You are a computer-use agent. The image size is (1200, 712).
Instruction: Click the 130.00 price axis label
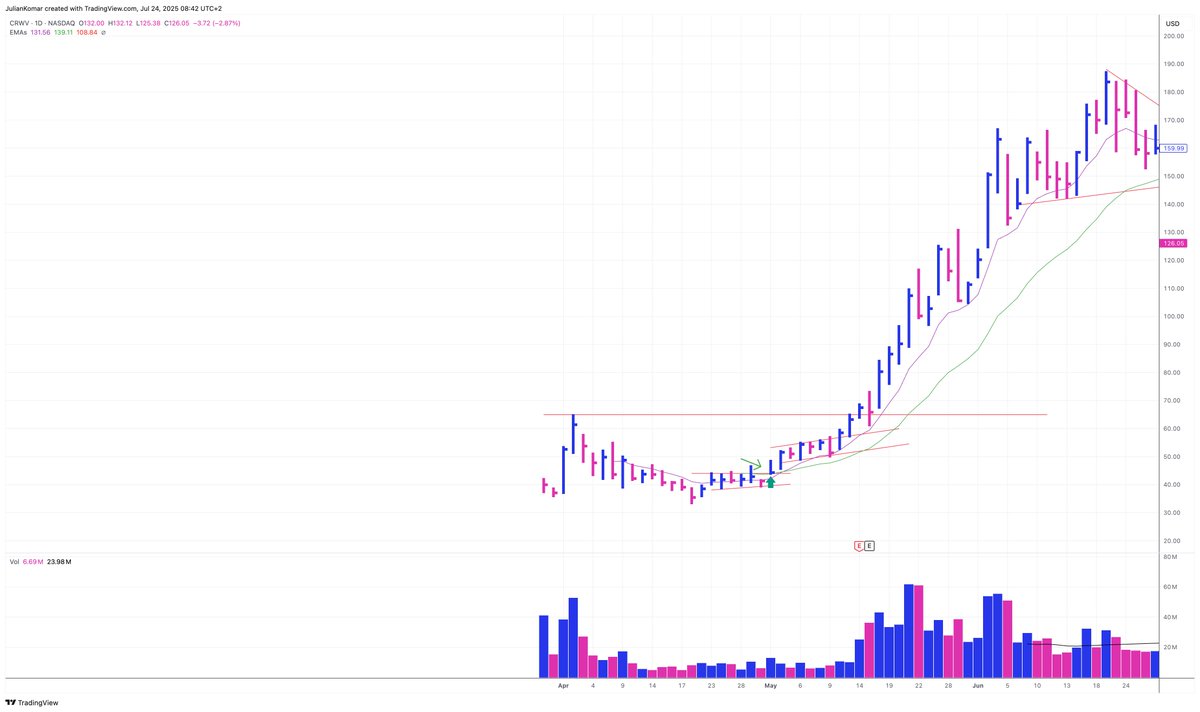(1174, 232)
